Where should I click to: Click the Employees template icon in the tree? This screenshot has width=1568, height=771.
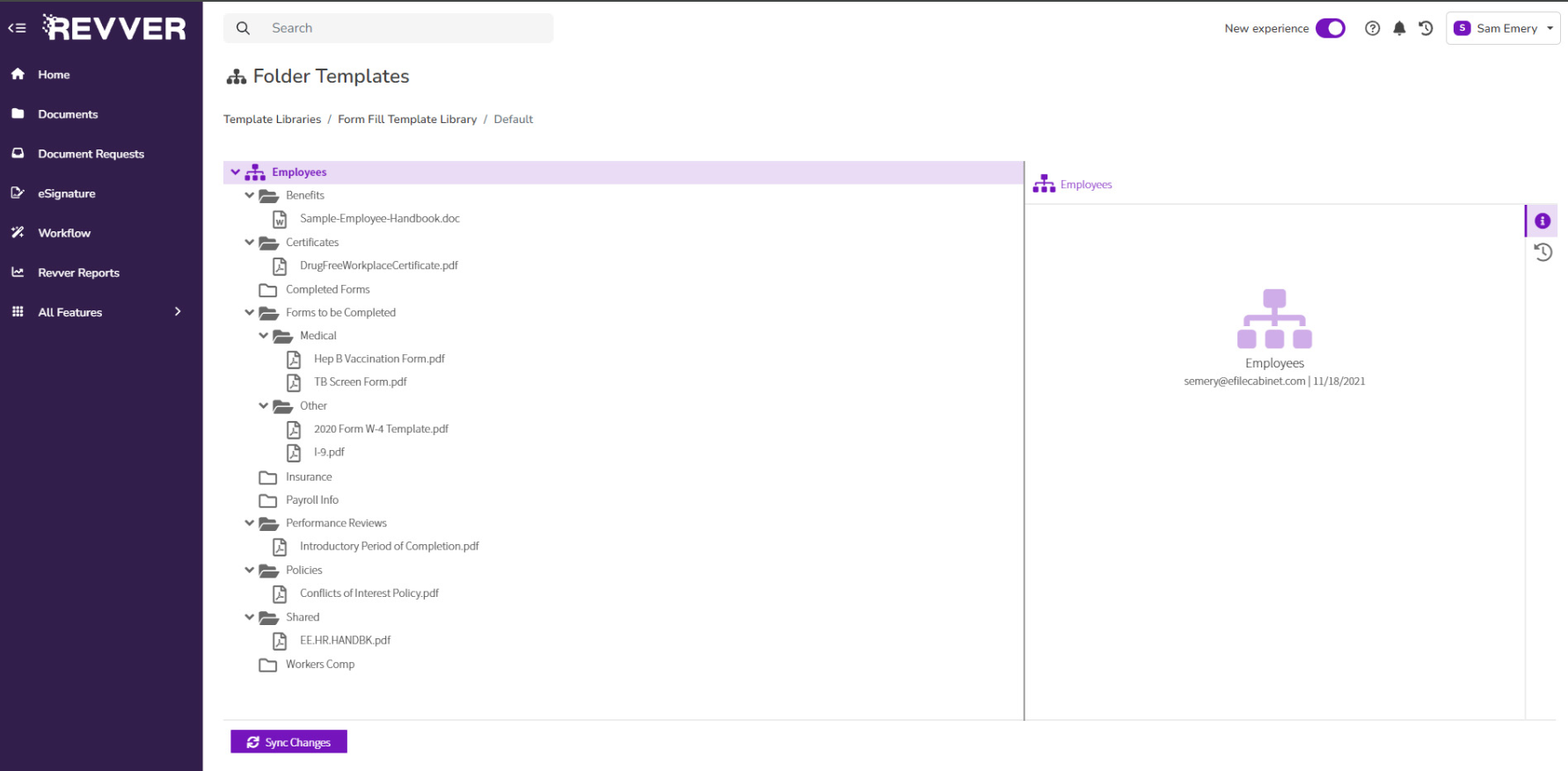(x=255, y=172)
